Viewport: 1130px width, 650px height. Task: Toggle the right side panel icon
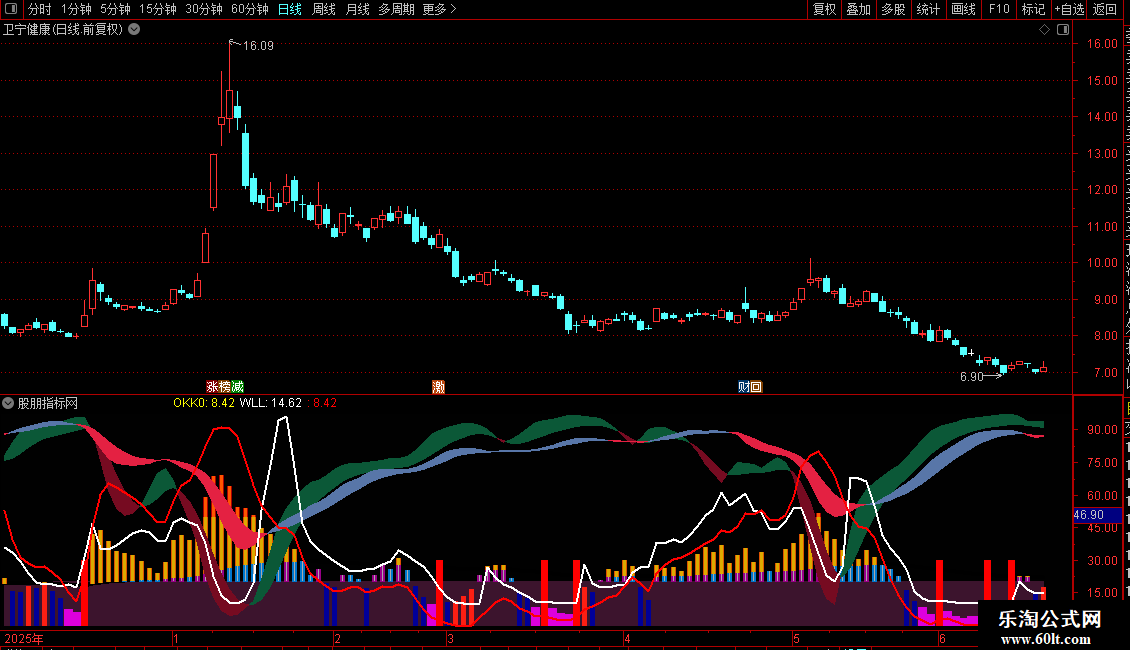coord(1063,30)
